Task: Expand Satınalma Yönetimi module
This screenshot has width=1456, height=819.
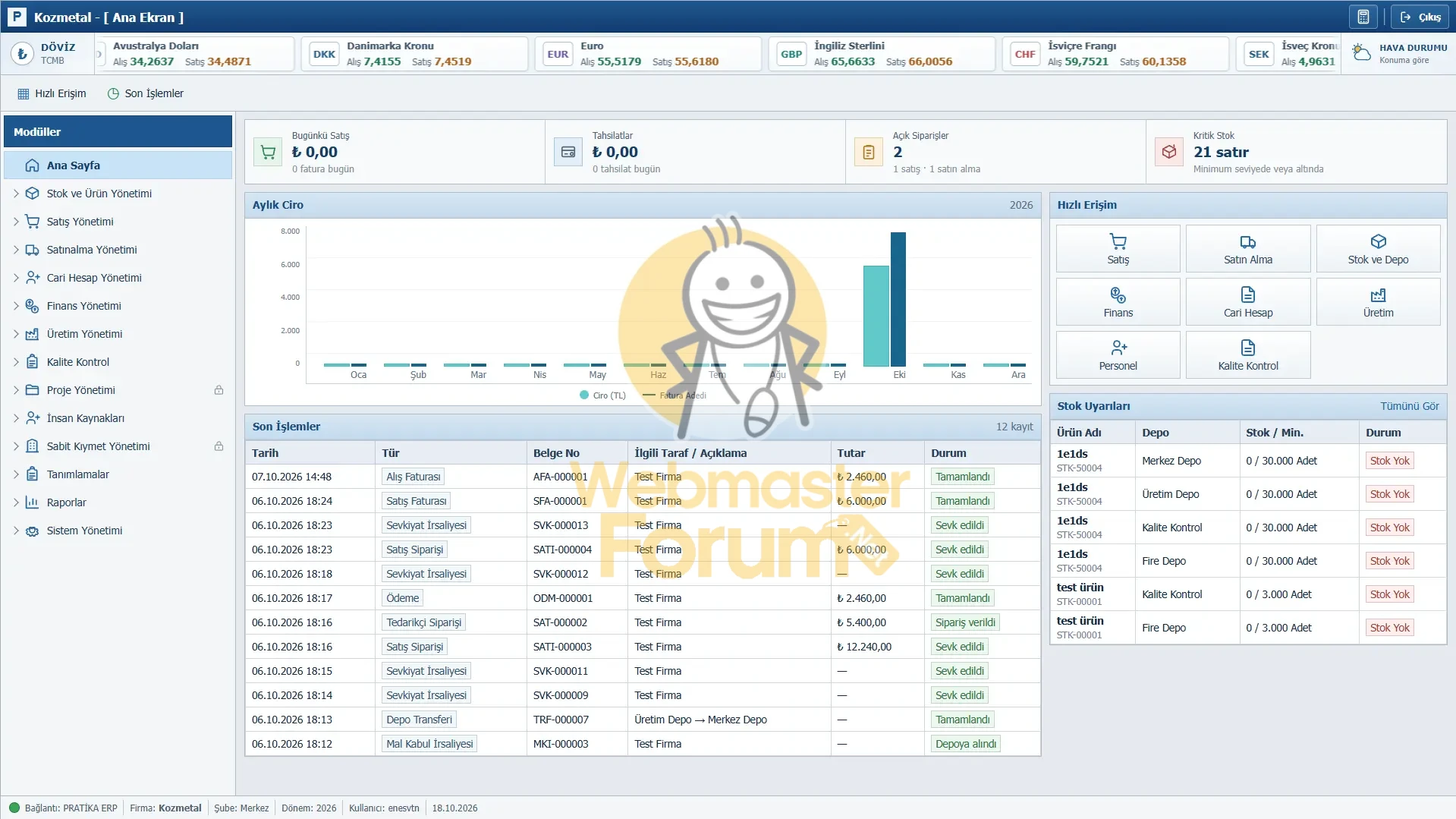Action: (16, 250)
